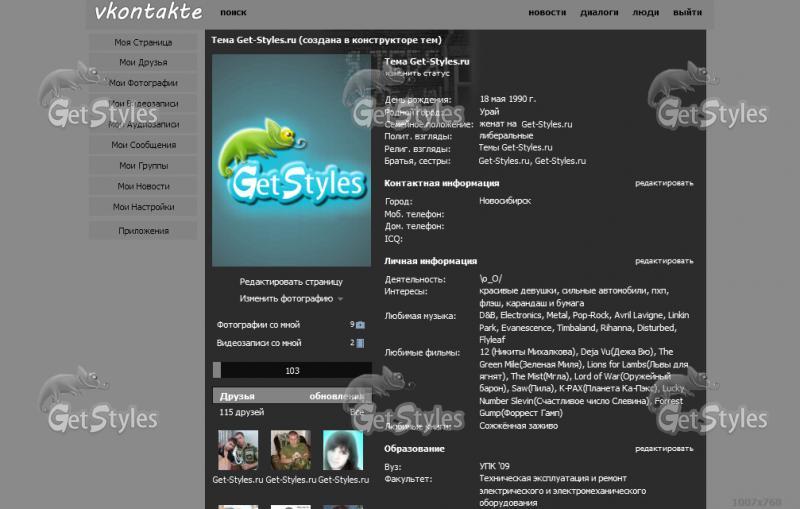
Task: Edit Личная информация via редактировать
Action: pyautogui.click(x=664, y=261)
